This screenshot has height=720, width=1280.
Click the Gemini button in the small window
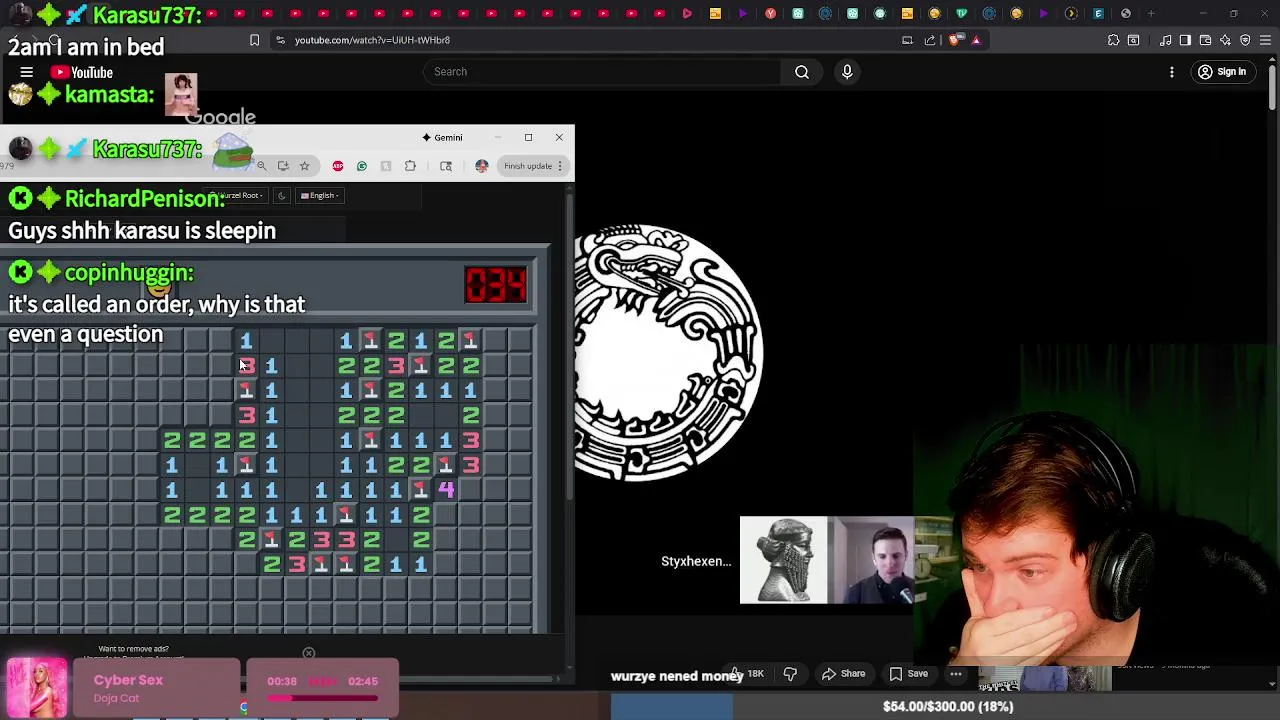coord(443,137)
